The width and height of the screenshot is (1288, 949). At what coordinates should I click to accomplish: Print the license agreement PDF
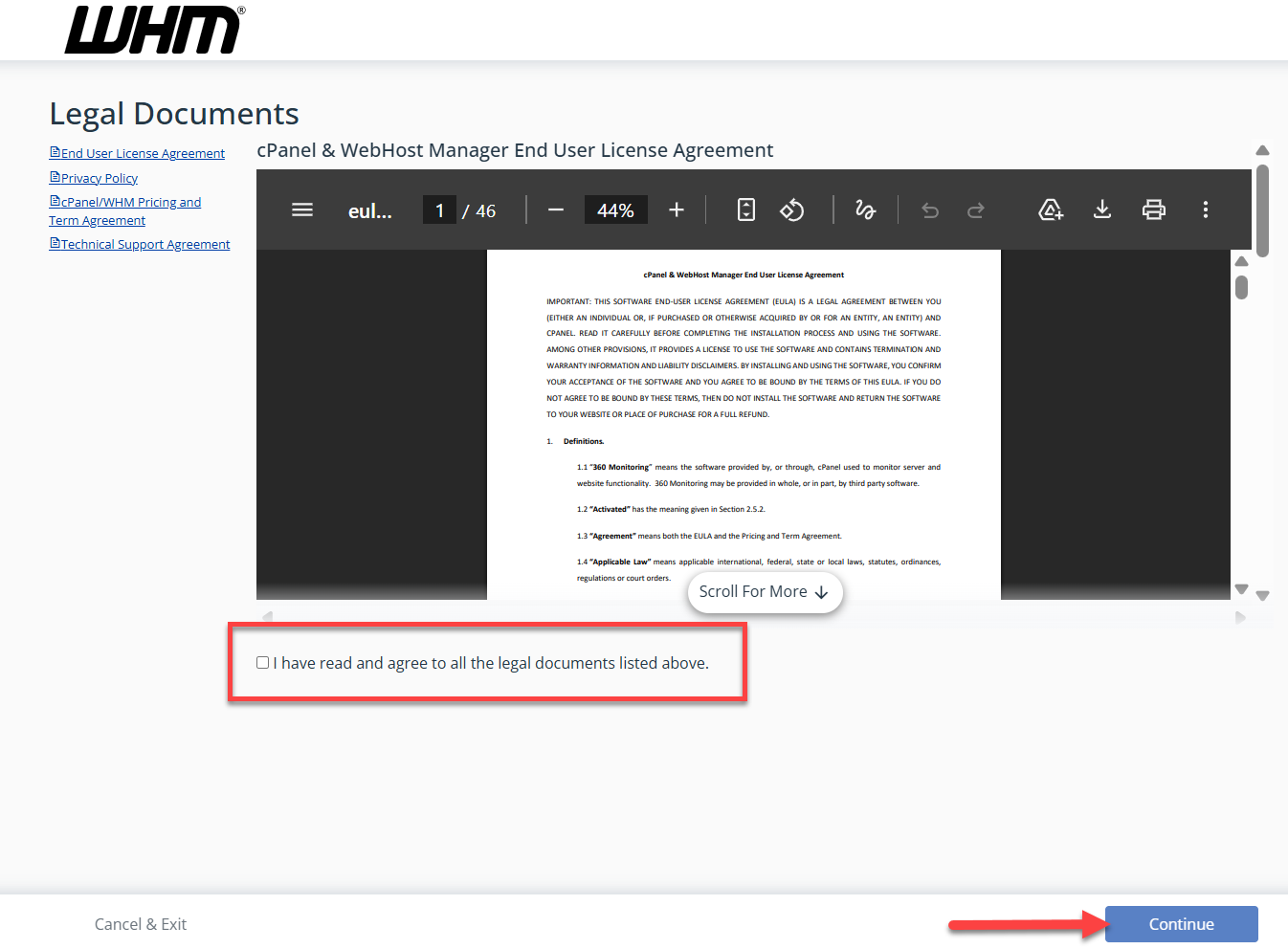(1154, 210)
